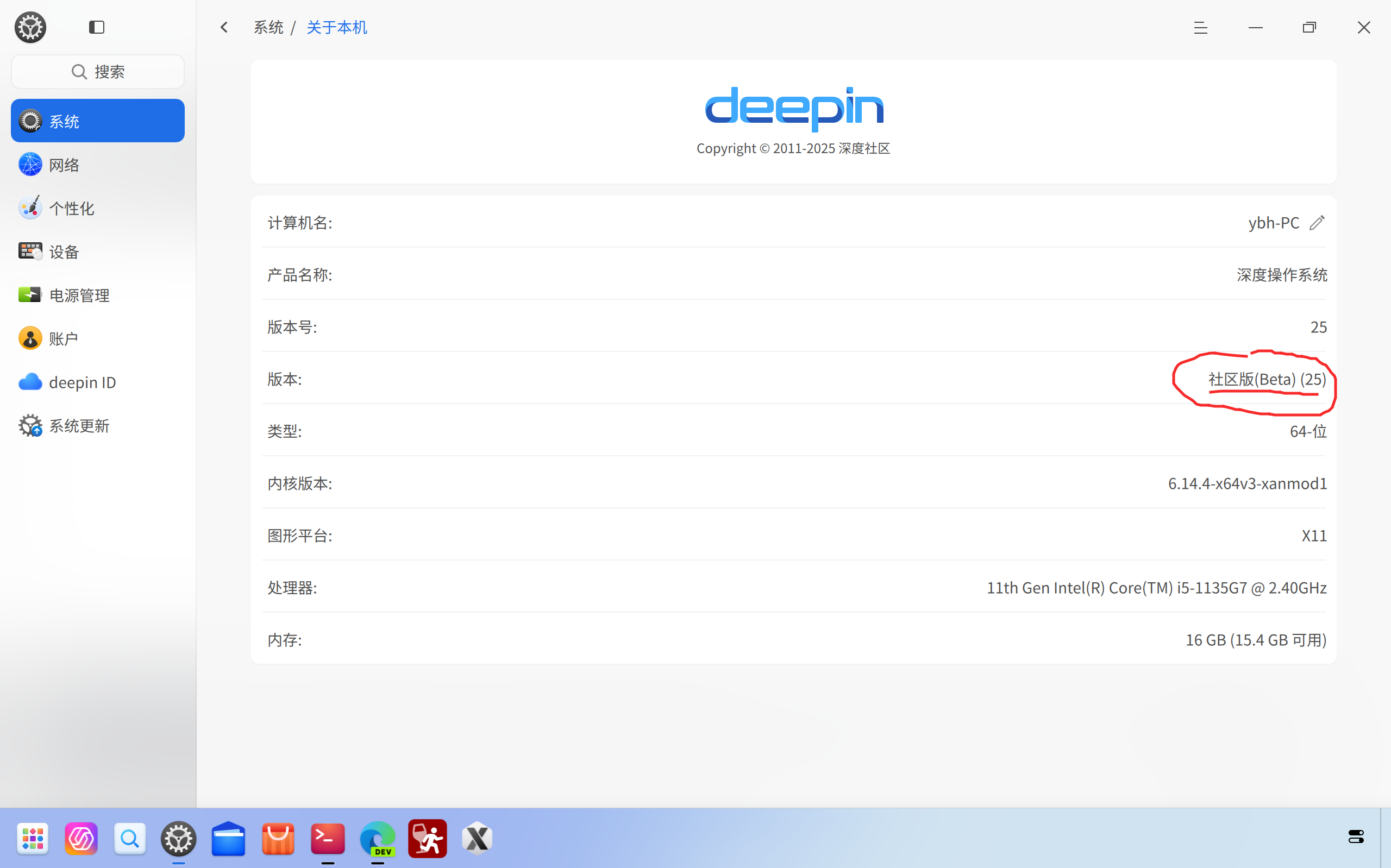The width and height of the screenshot is (1391, 868).
Task: Open 系统更新 system update
Action: (98, 425)
